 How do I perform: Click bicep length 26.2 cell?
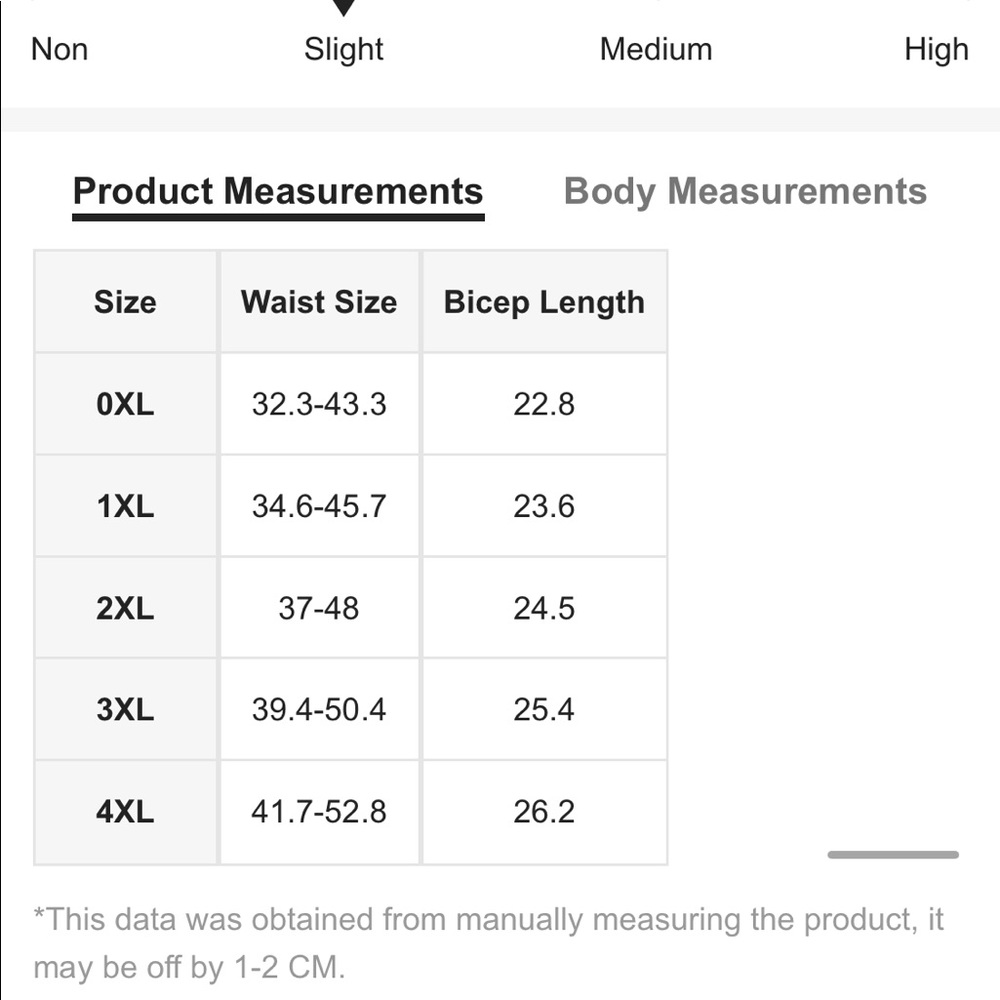(x=544, y=811)
